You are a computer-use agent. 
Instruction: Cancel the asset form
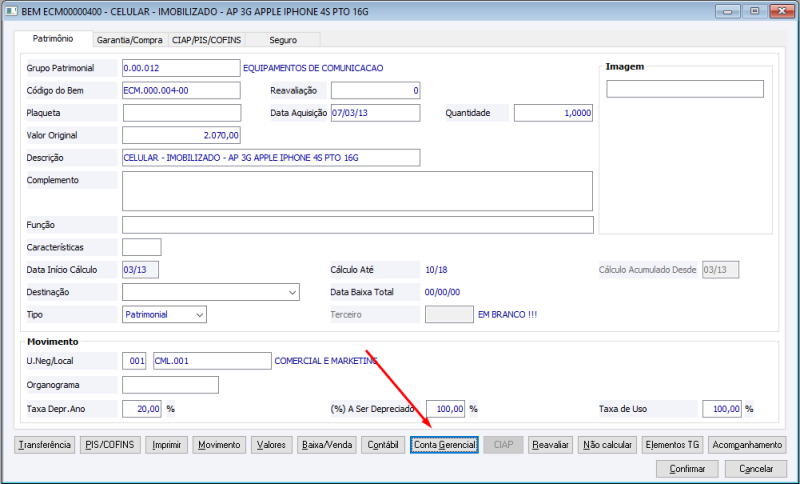[x=756, y=469]
